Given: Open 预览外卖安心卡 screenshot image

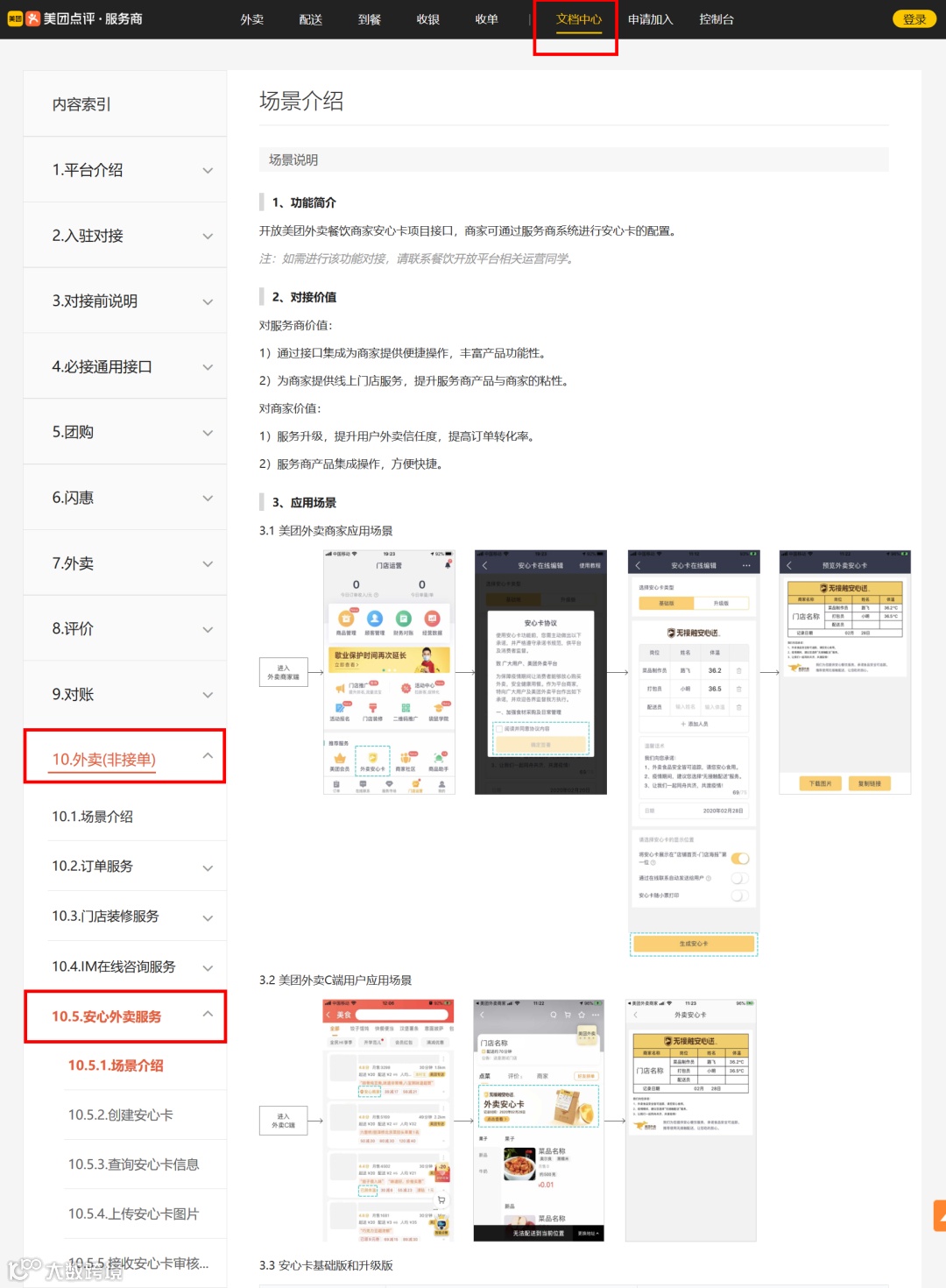Looking at the screenshot, I should (x=845, y=672).
